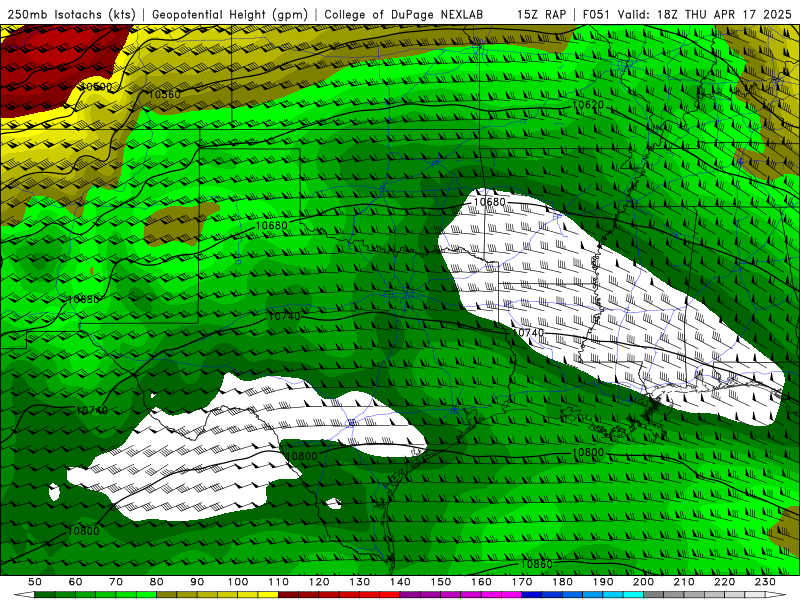Screen dimensions: 800x600
Task: Click the 140 value on the color scale
Action: point(400,582)
